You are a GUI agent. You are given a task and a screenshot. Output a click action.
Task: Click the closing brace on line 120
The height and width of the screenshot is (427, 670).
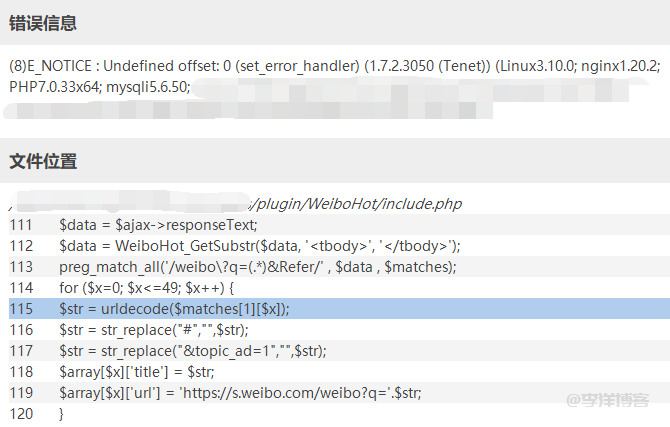(x=62, y=413)
